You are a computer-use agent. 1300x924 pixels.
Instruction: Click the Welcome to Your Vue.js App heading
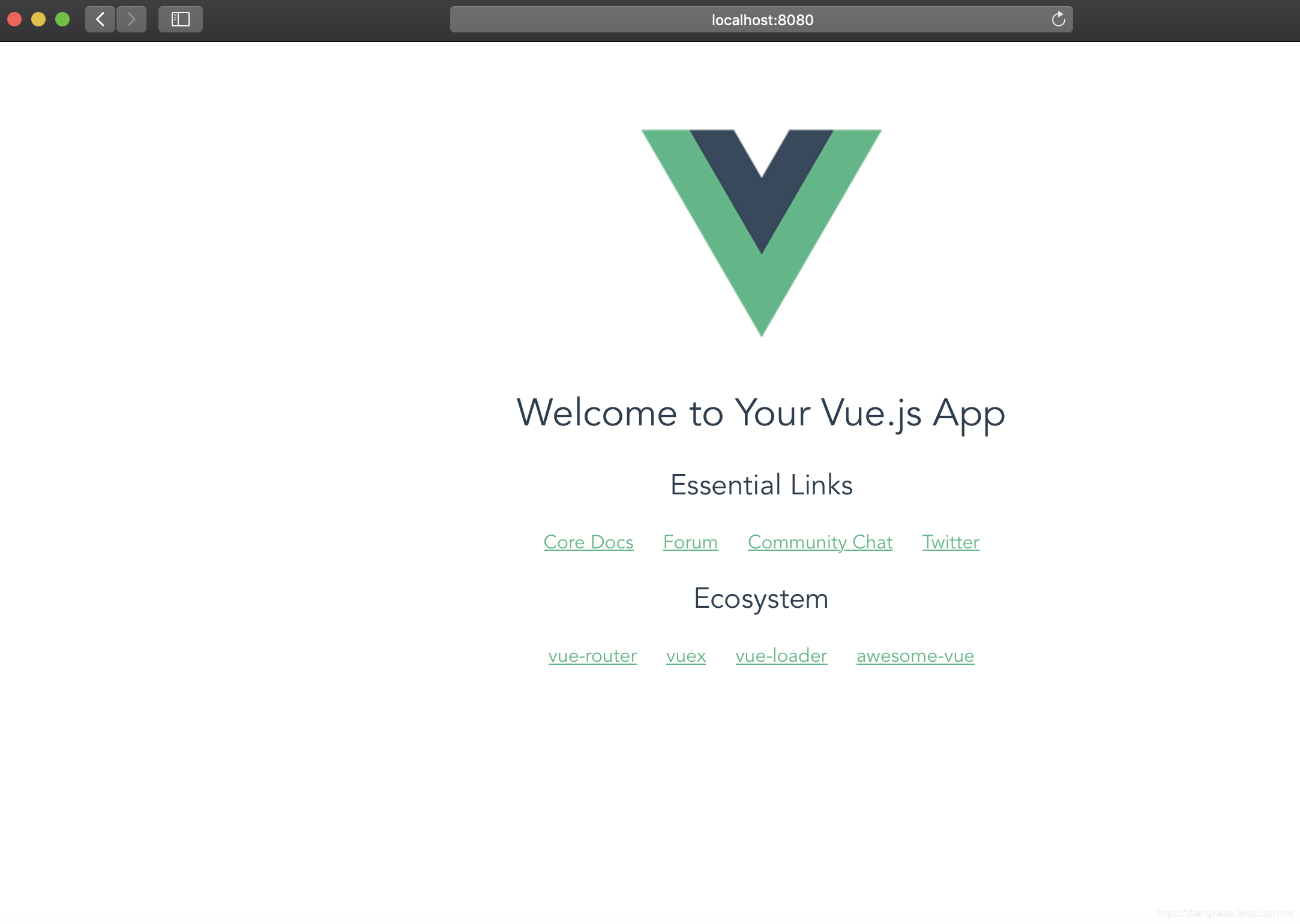[x=761, y=413]
